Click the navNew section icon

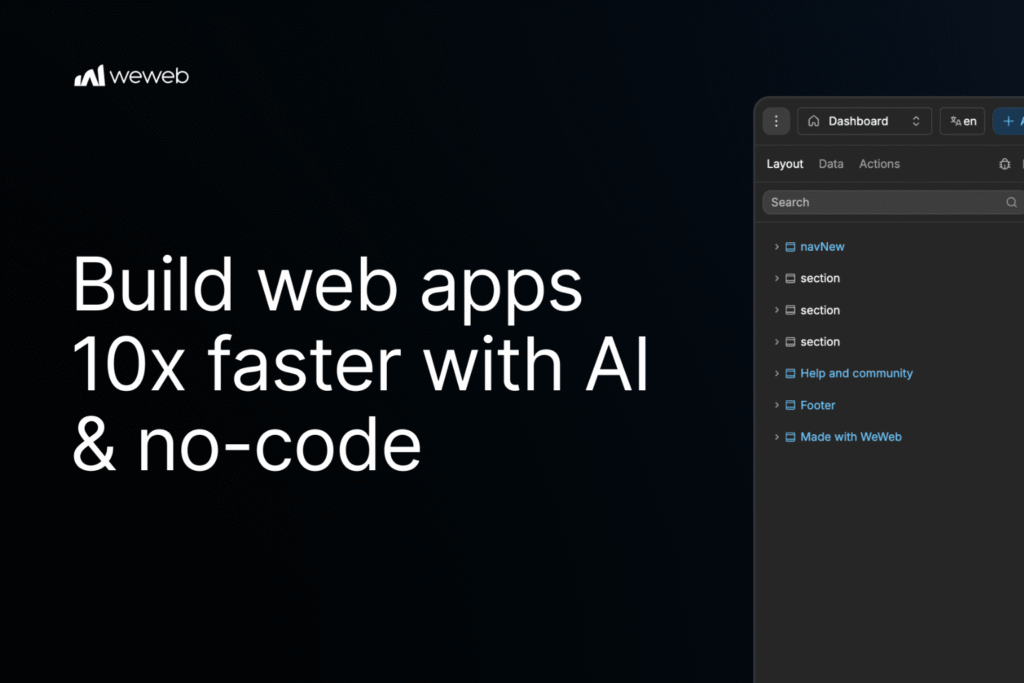point(790,247)
